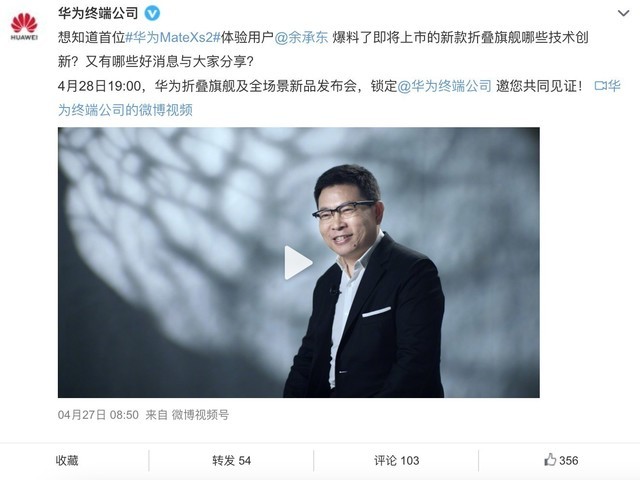Click the video camera icon before the link
Image resolution: width=640 pixels, height=480 pixels.
600,86
